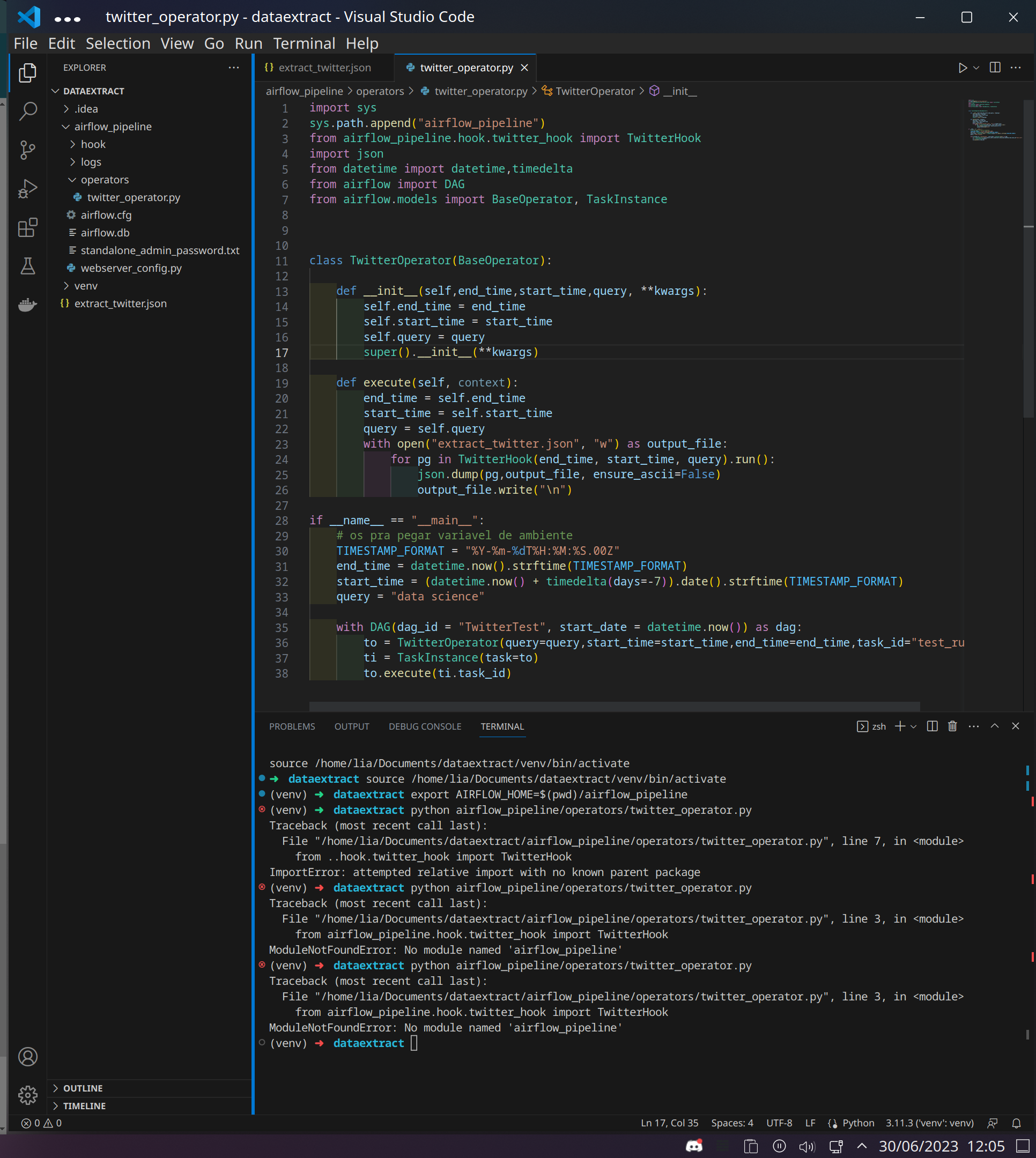Open the Explorer view in activity bar
The height and width of the screenshot is (1158, 1036).
27,73
